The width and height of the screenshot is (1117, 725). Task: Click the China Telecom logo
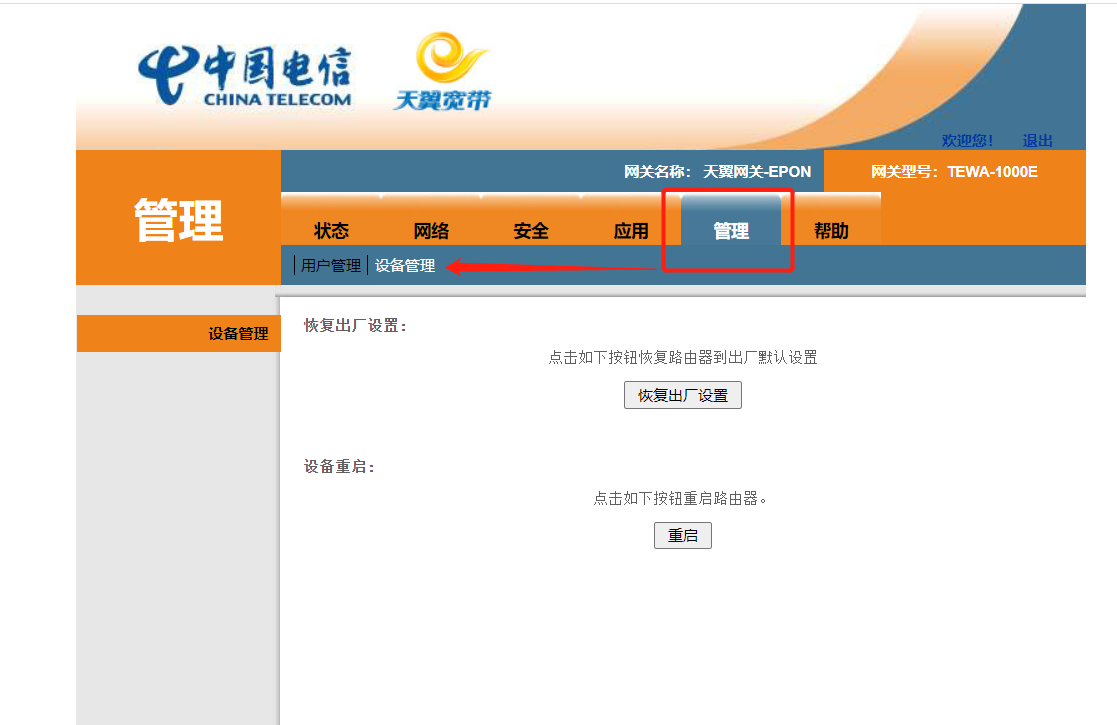[245, 76]
